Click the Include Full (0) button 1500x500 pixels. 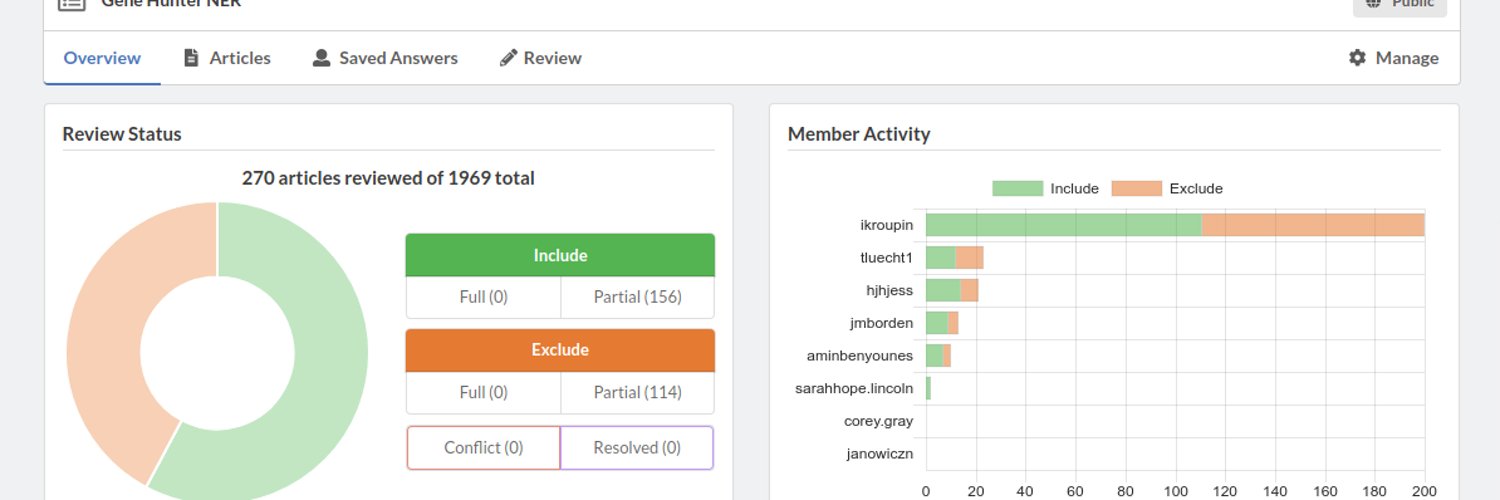coord(484,297)
